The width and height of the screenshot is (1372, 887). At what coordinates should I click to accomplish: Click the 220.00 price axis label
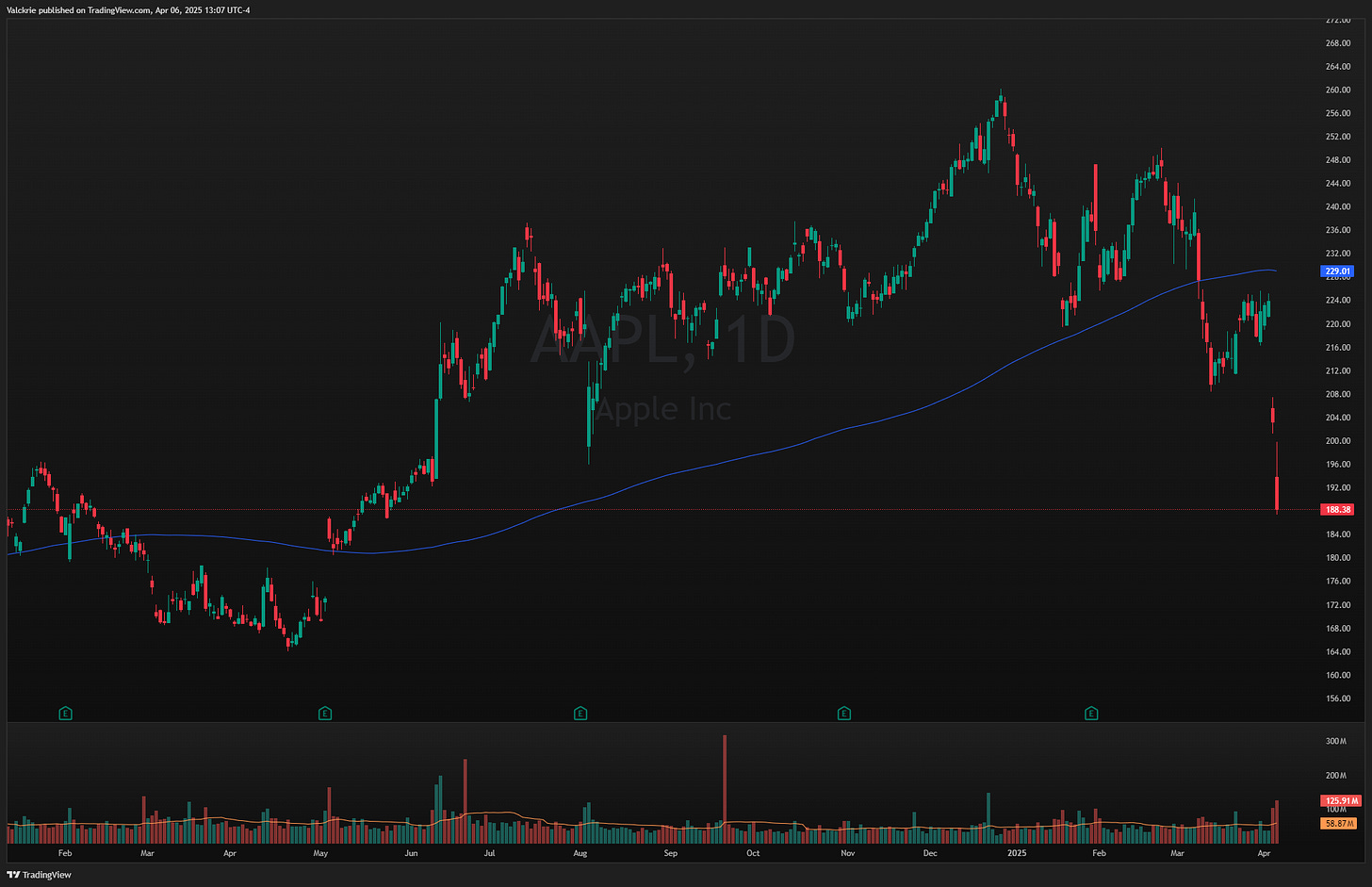[1338, 324]
